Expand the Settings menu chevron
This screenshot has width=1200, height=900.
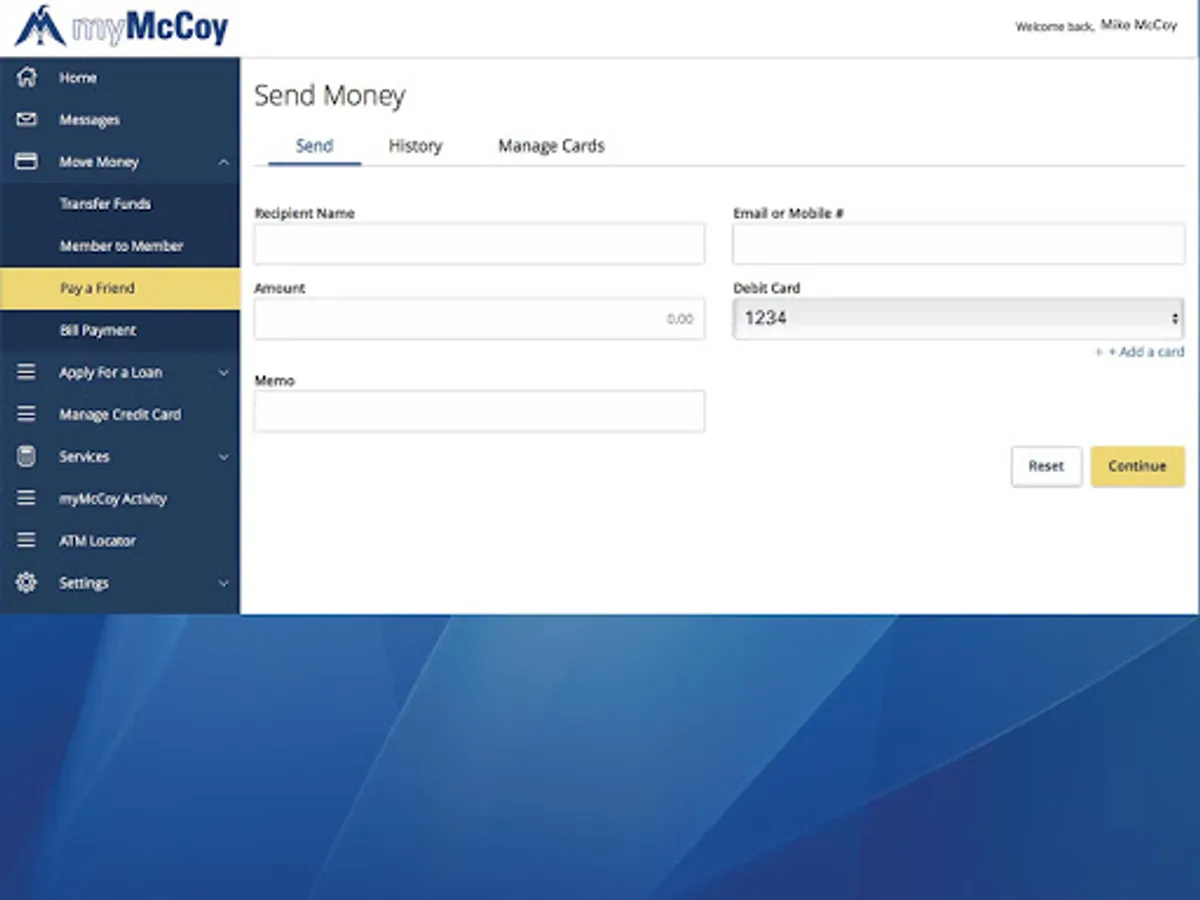223,583
